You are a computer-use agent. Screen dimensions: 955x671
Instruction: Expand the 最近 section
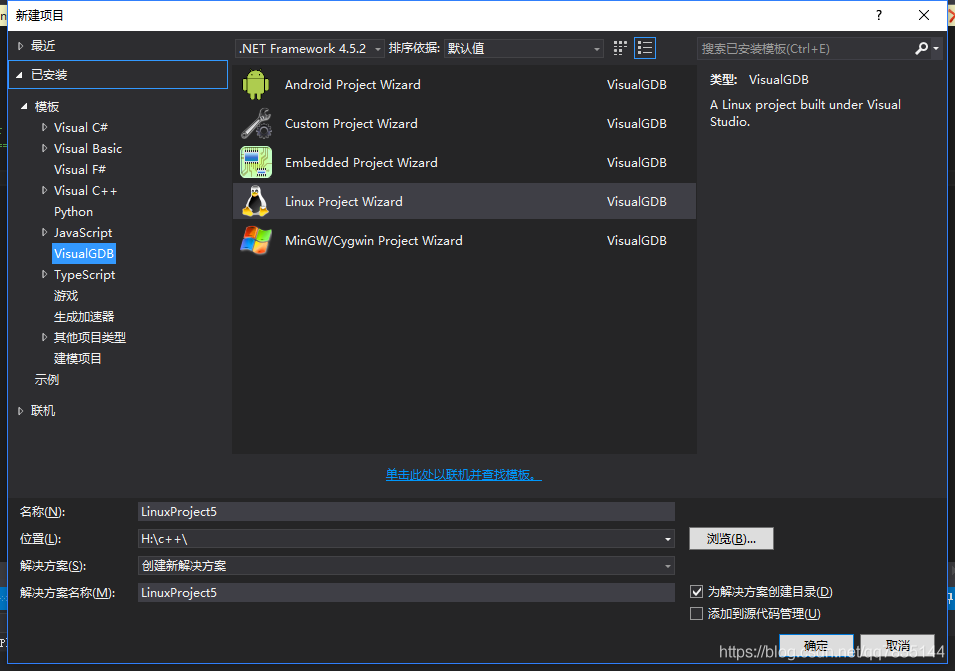click(21, 46)
